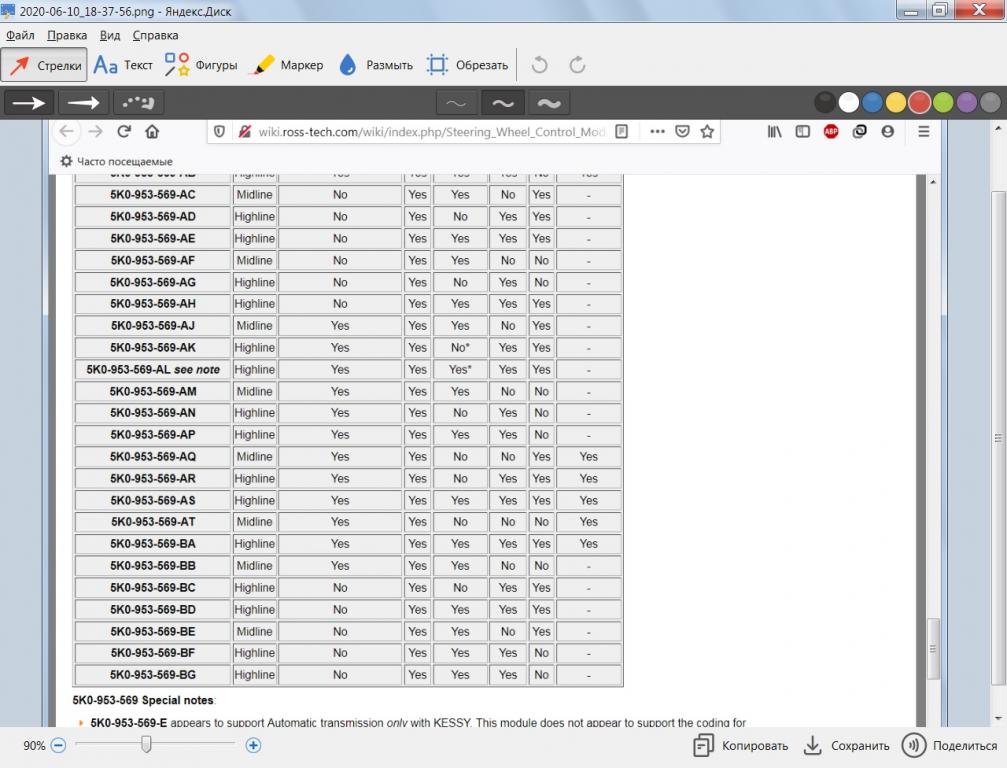Click the zoom slider handle
1007x768 pixels.
(x=146, y=745)
